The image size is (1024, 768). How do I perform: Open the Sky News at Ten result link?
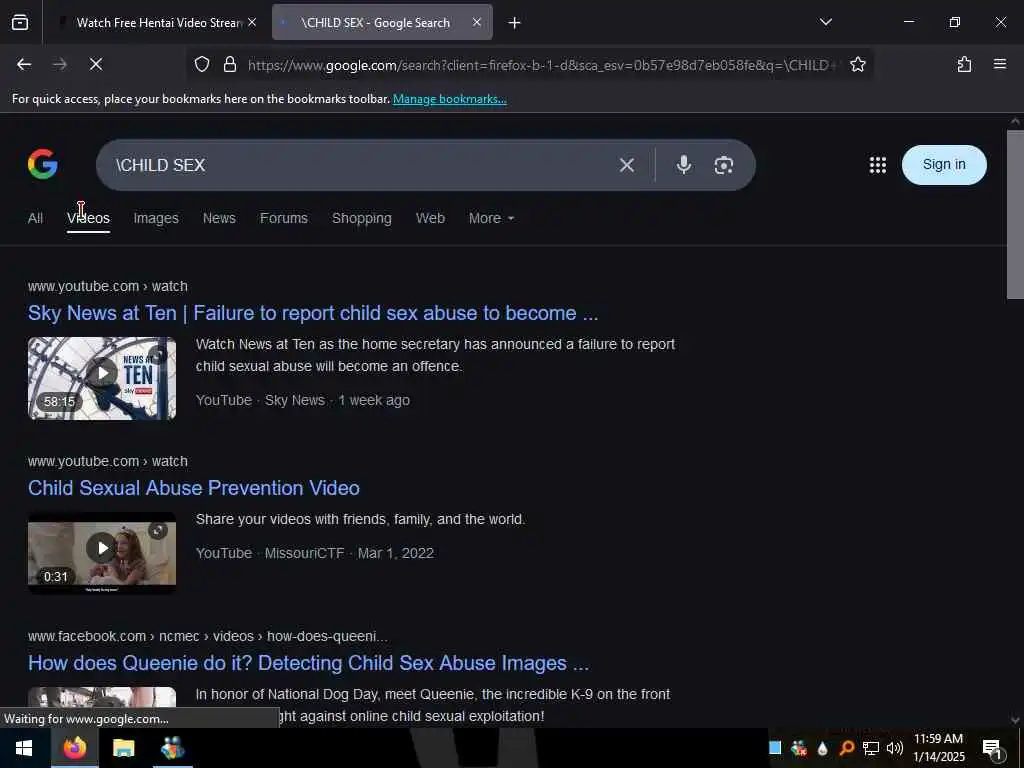pos(313,313)
